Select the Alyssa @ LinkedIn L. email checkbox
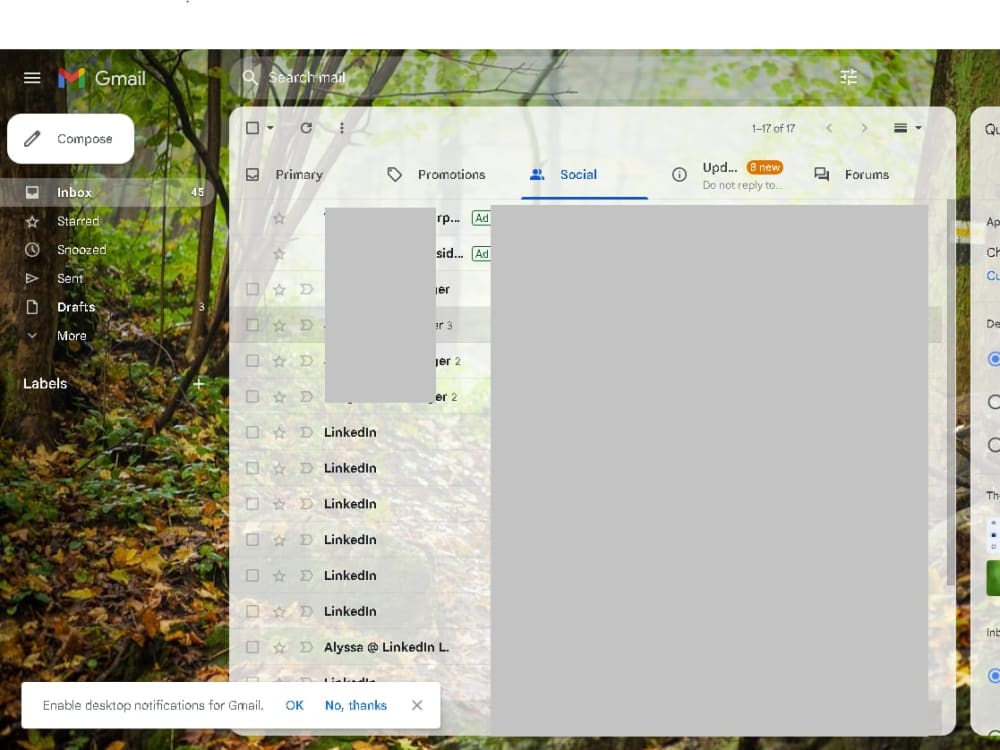 pos(253,647)
